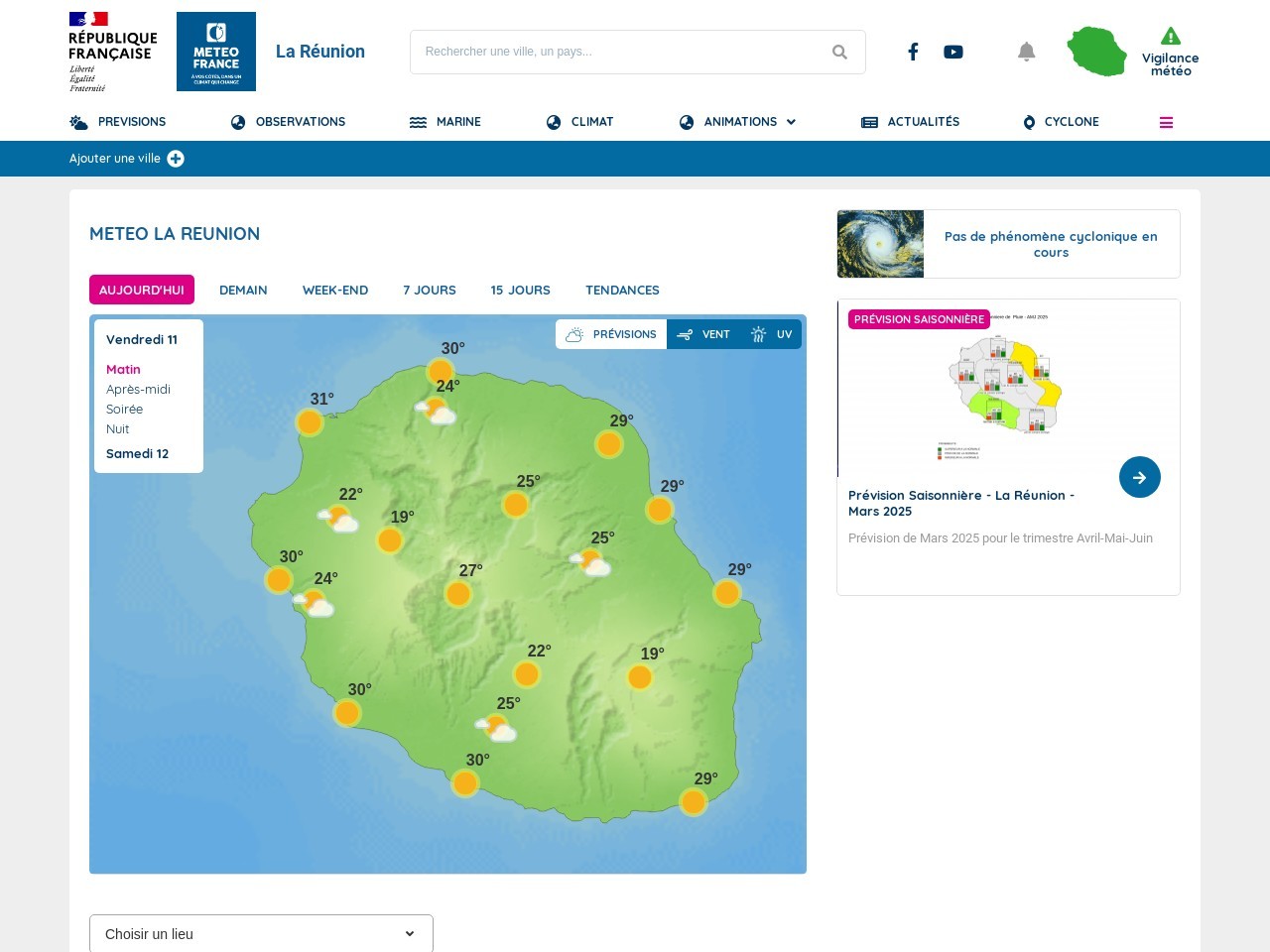Click the green Réunion vigilance map

point(1097,52)
